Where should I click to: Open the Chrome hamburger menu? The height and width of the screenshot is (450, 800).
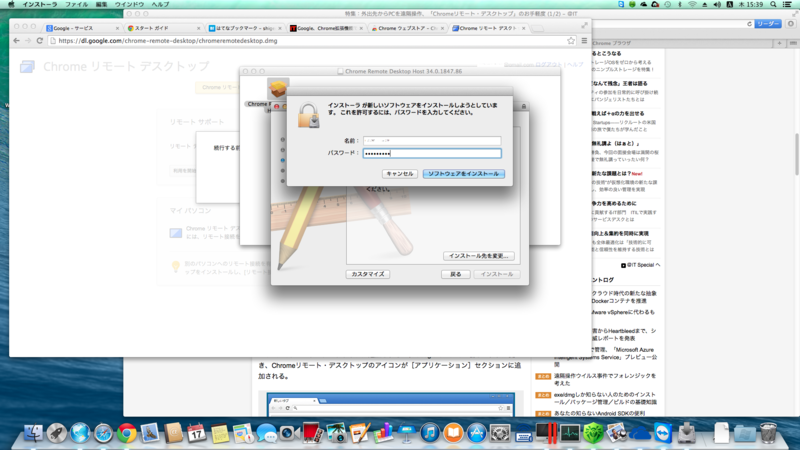[x=584, y=41]
